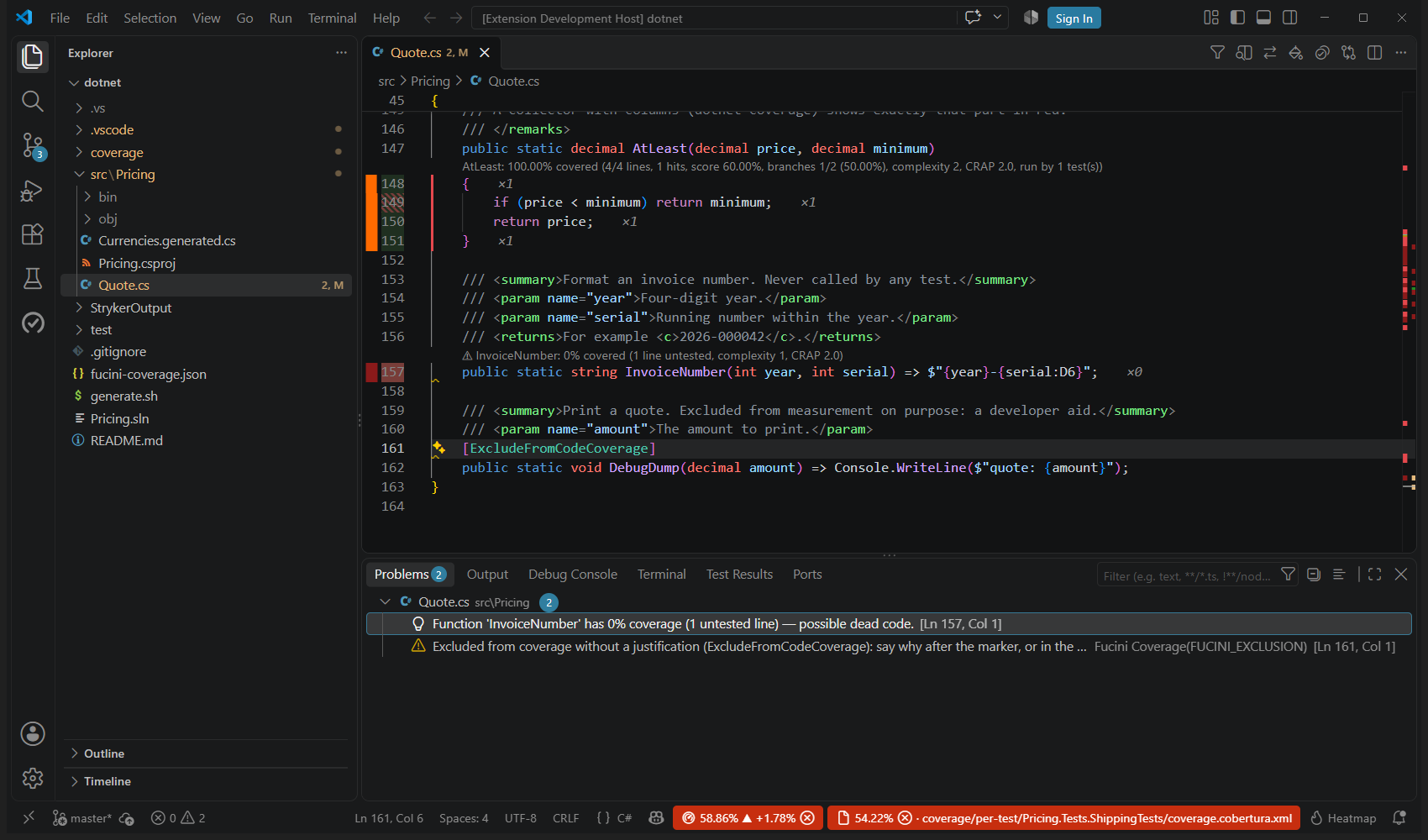
Task: Open the Problems panel filter options funnel
Action: point(1288,575)
